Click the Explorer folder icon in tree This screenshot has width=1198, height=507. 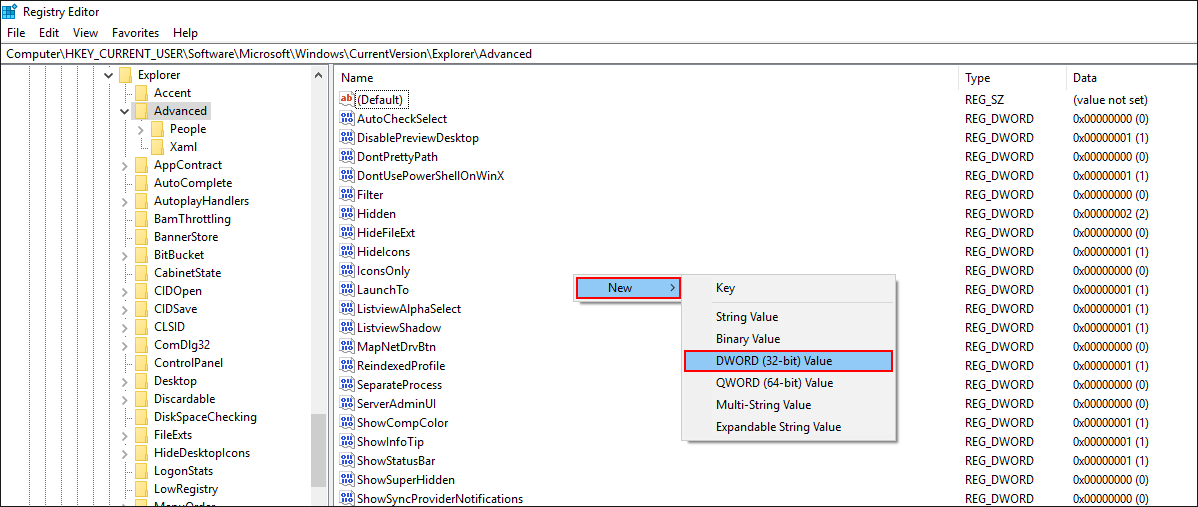125,75
